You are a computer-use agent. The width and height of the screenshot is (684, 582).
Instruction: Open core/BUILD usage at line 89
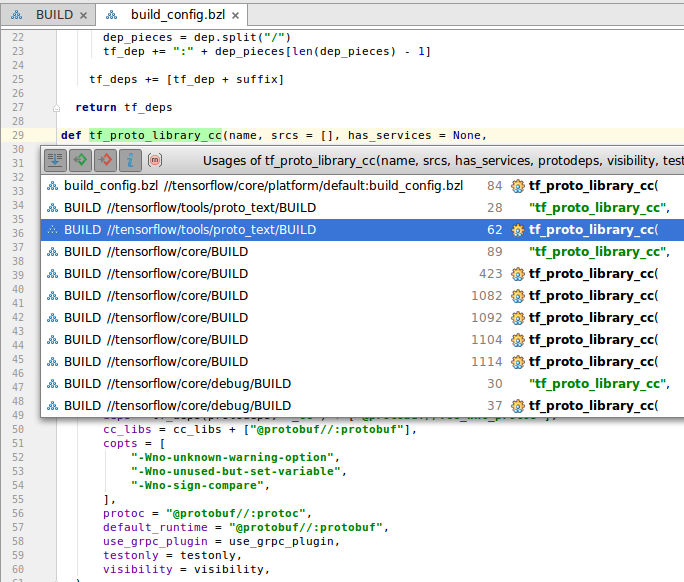point(362,252)
